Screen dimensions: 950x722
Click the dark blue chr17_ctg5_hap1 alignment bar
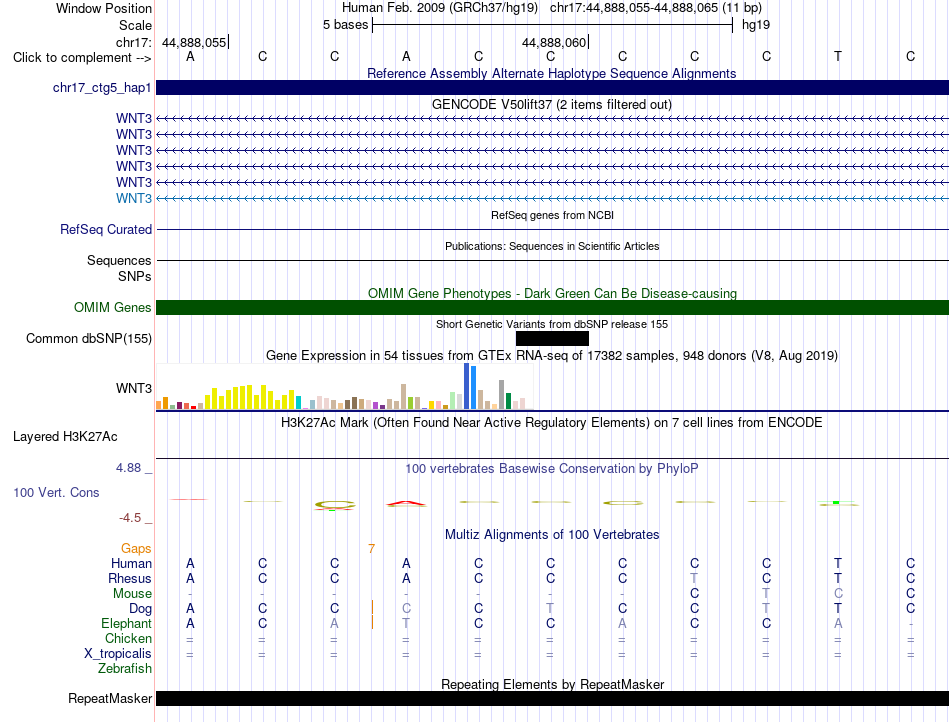tap(552, 88)
